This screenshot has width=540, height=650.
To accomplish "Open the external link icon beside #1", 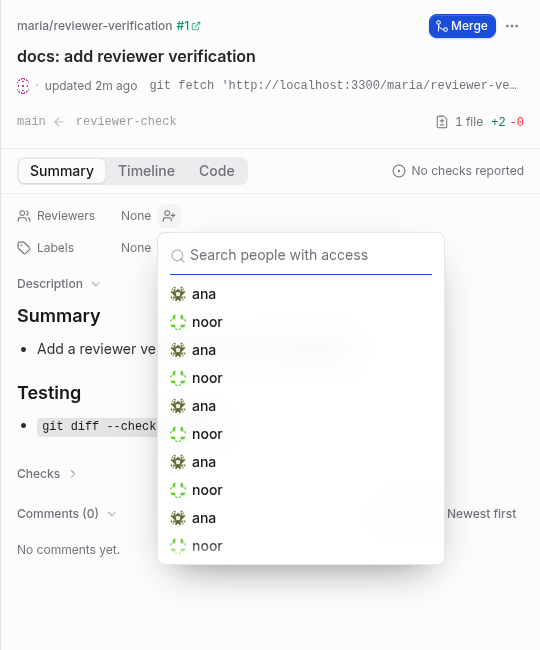I will tap(196, 26).
